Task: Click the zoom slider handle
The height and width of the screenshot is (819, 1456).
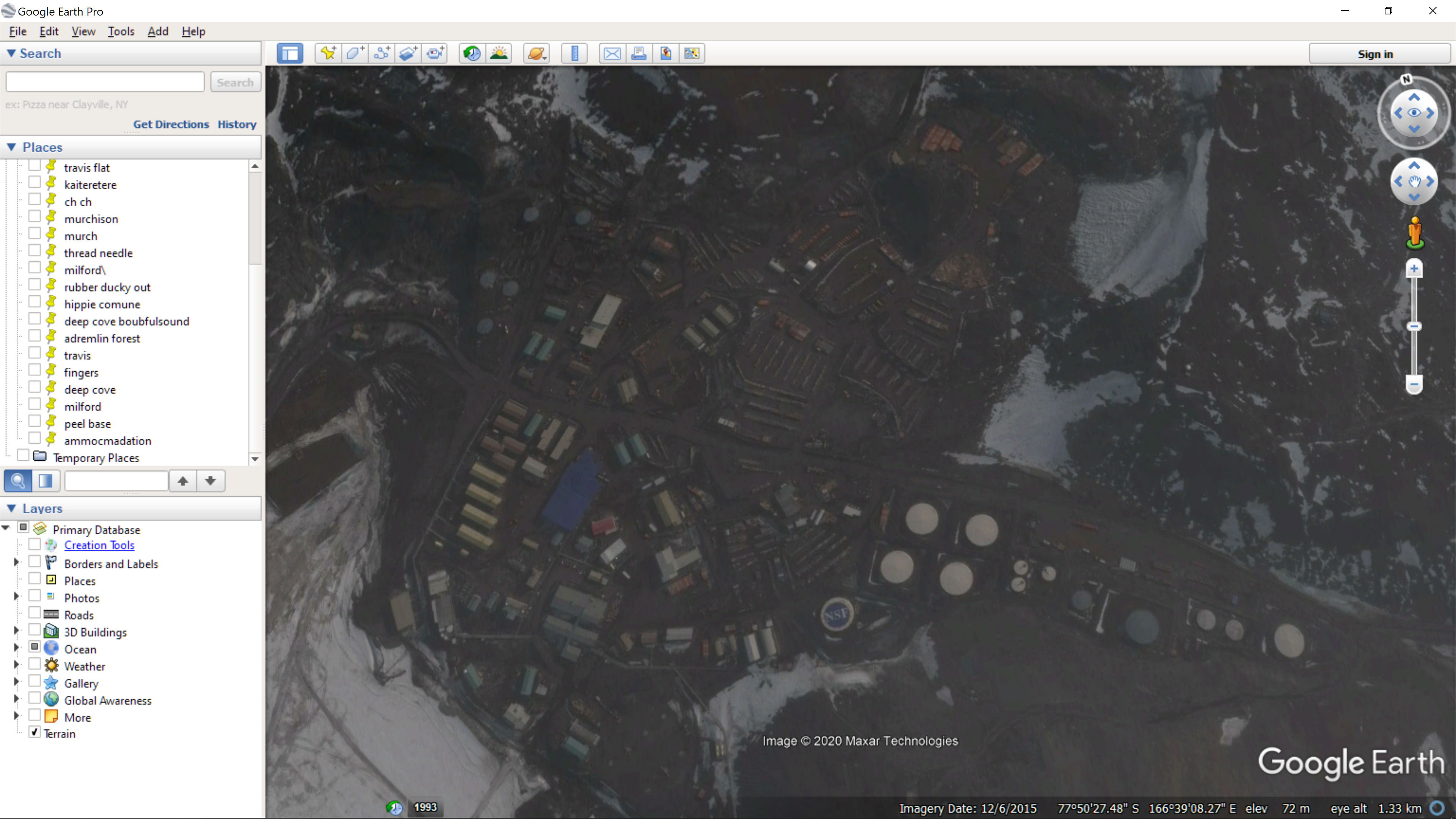Action: click(x=1414, y=327)
